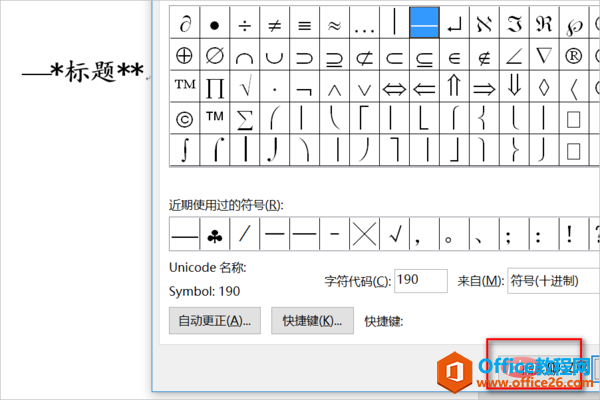Choose the copyright © symbol

(x=184, y=118)
